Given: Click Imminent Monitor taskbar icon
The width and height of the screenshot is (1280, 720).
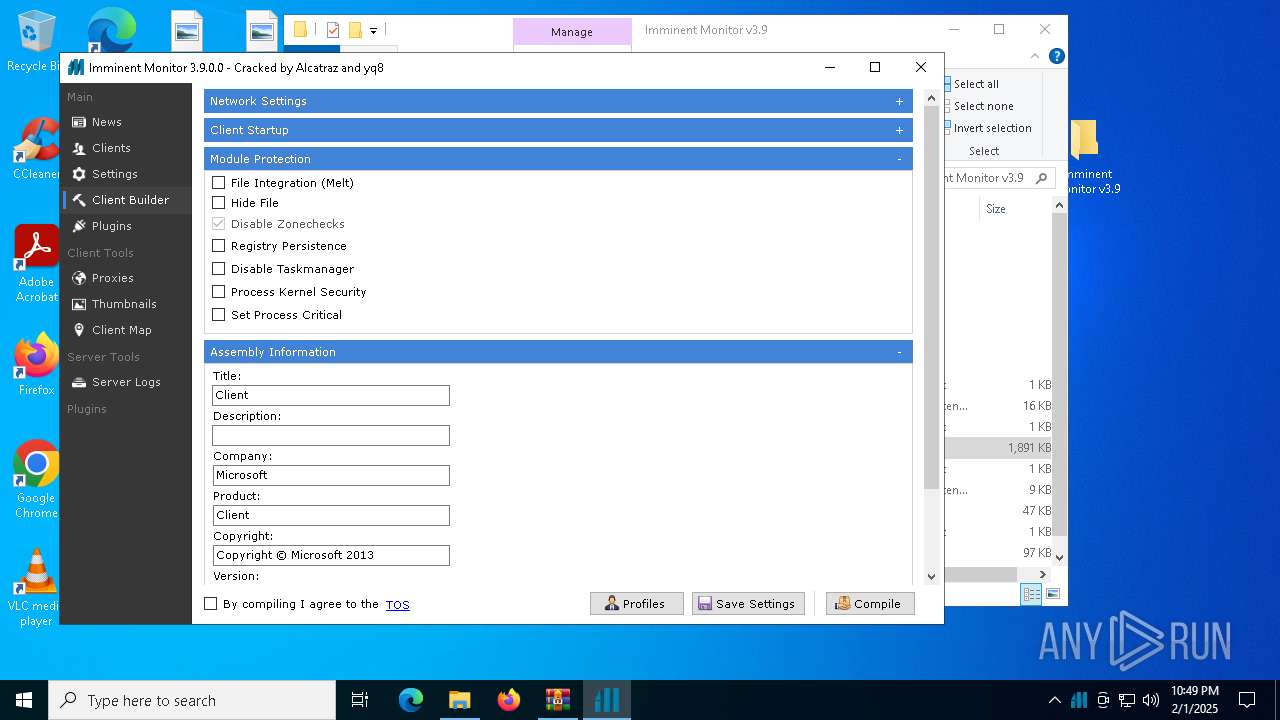Looking at the screenshot, I should pos(607,700).
